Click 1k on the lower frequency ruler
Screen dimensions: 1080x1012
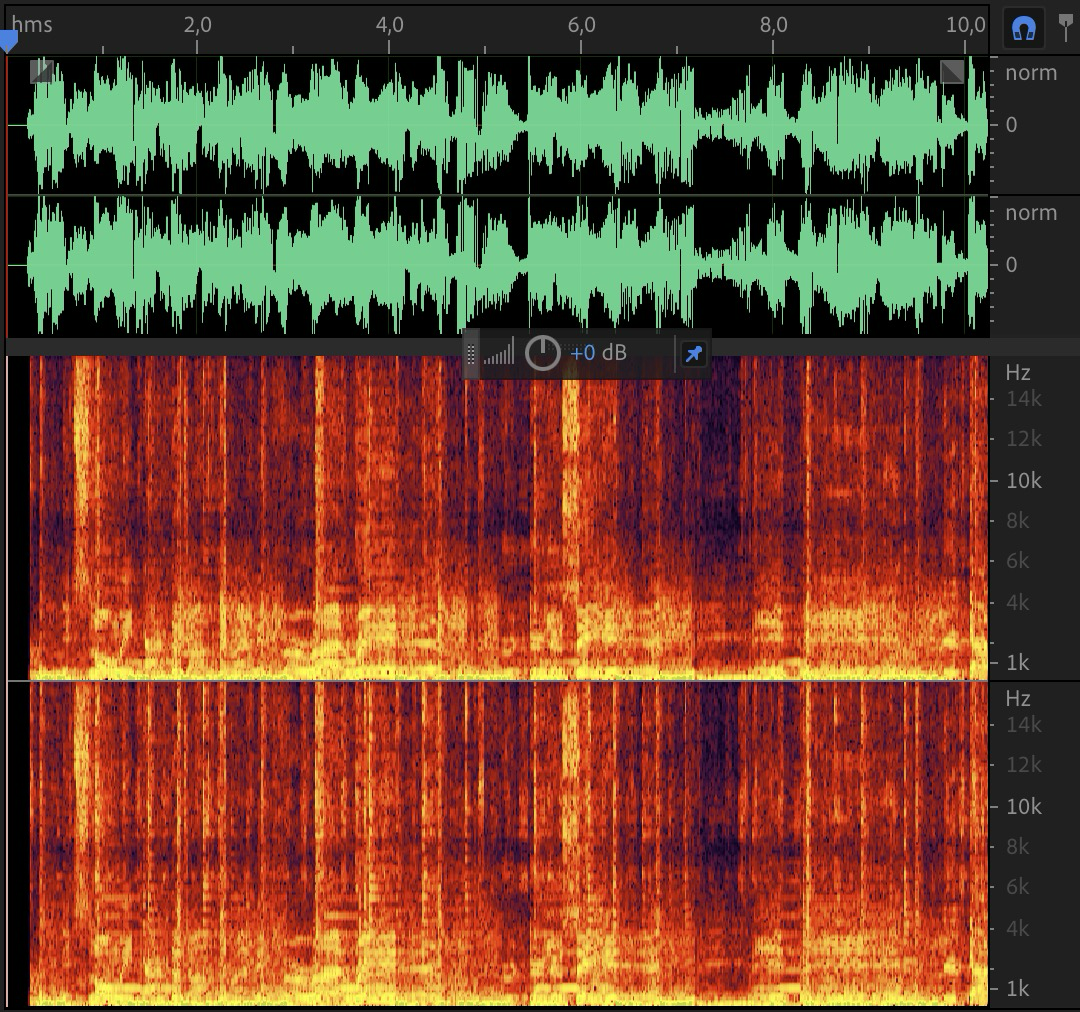point(1017,989)
